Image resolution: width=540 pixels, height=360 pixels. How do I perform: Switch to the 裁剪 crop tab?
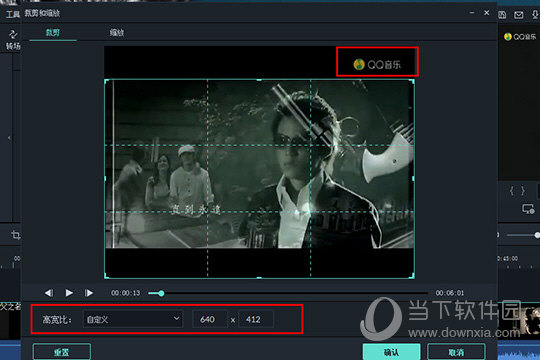(53, 32)
